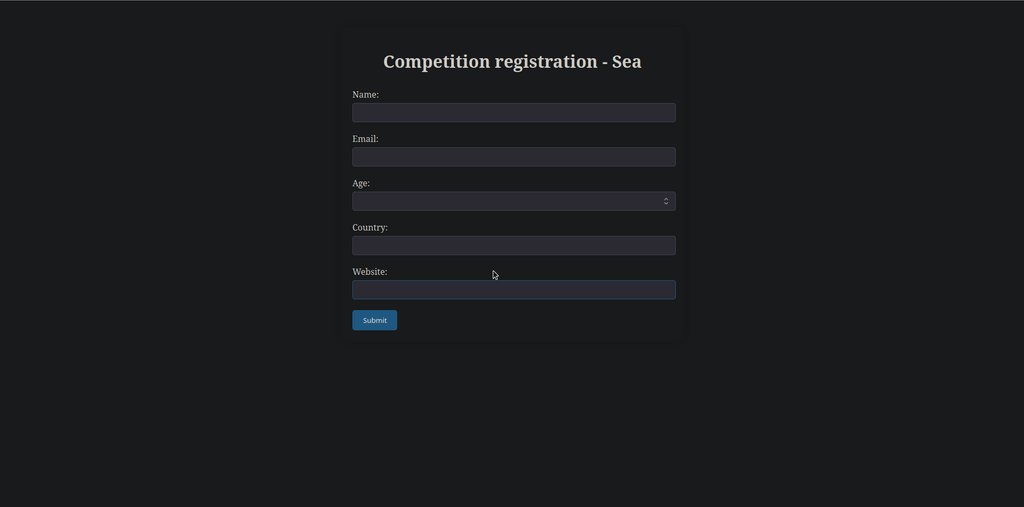Screen dimensions: 1024x507
Task: Click the Competition registration - Sea heading
Action: 512,62
